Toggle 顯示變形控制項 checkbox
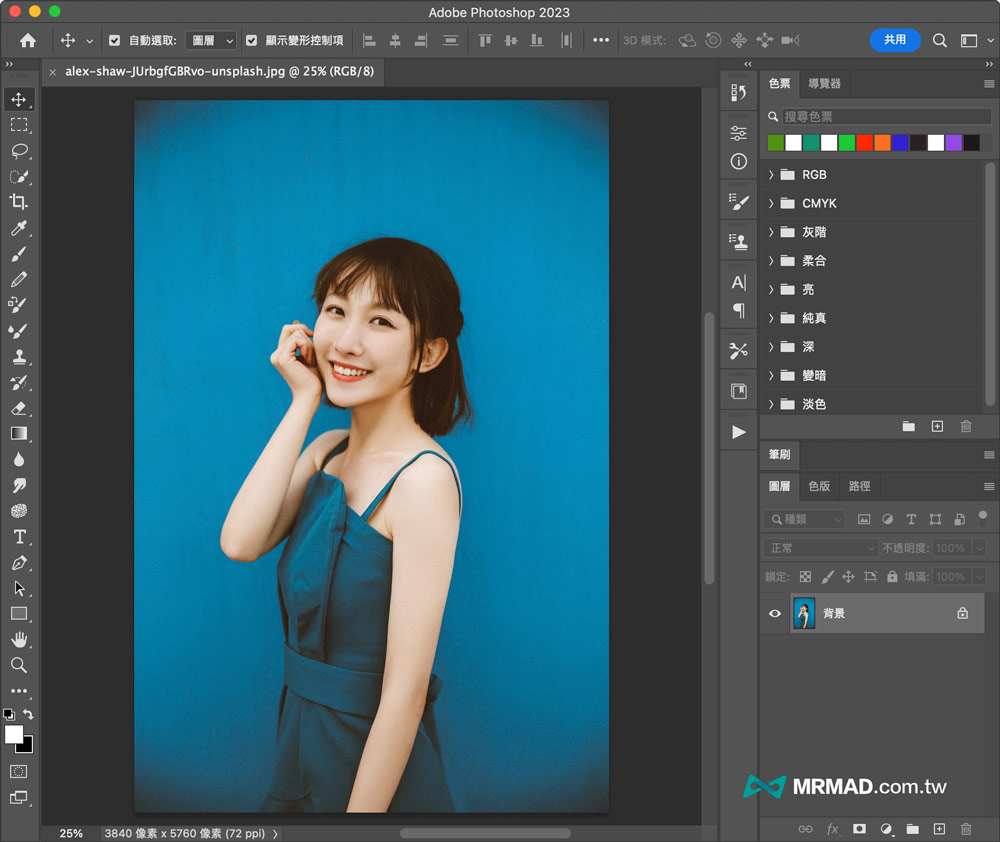This screenshot has height=842, width=1000. [x=251, y=40]
